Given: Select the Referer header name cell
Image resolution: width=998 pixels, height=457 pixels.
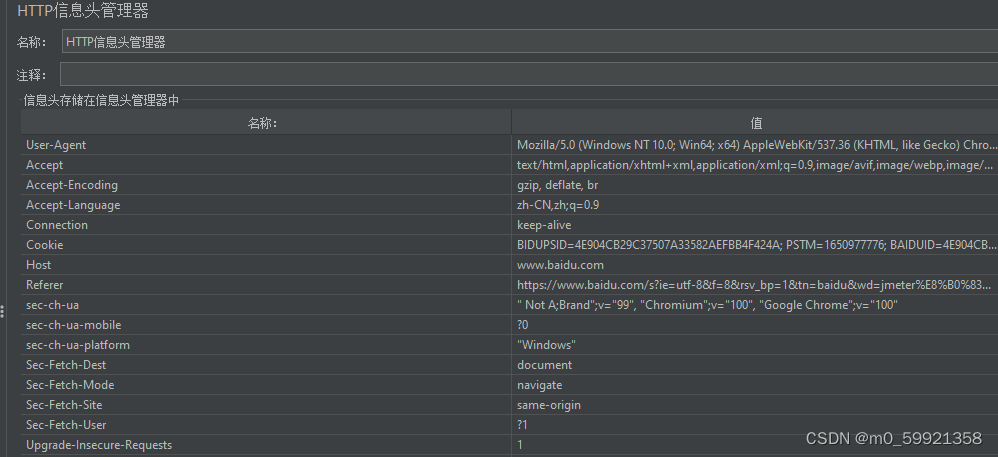Looking at the screenshot, I should pos(266,285).
